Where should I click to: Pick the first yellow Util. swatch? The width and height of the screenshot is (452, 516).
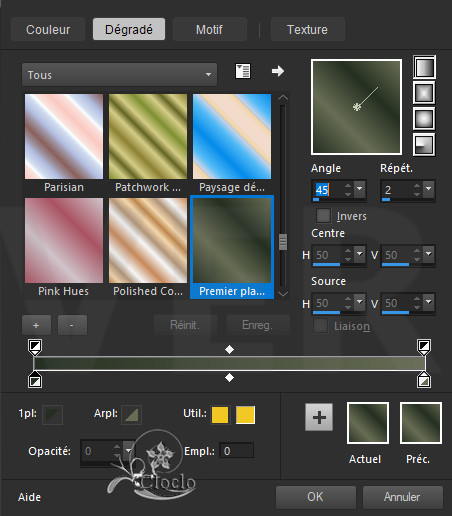coord(220,415)
